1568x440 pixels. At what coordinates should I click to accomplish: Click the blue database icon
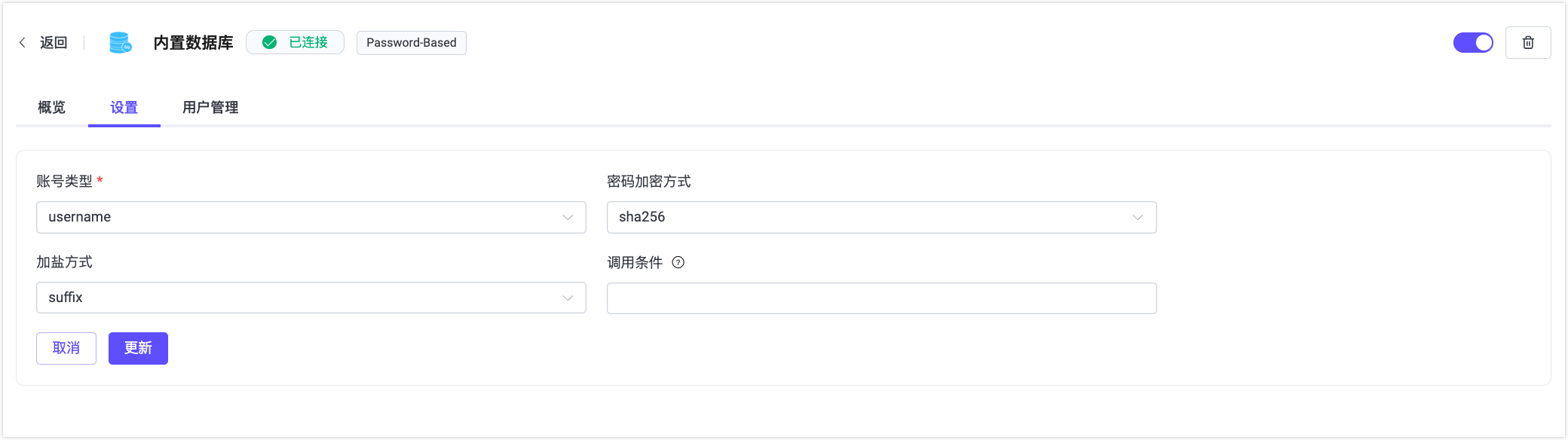(x=120, y=43)
